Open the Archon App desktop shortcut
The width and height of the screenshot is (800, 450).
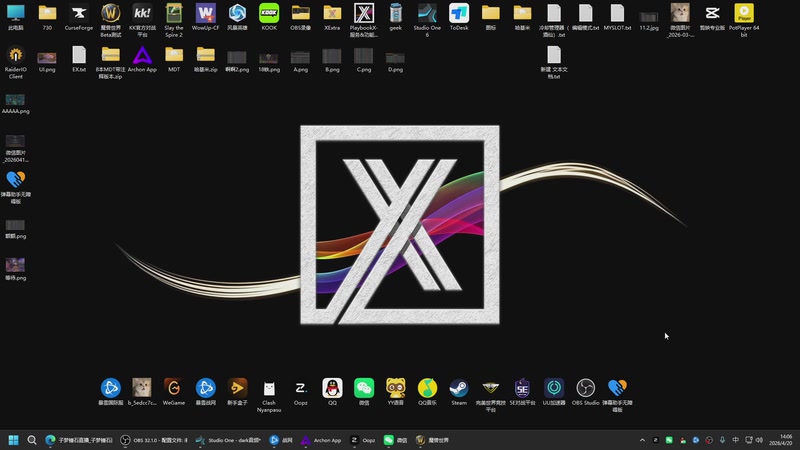(x=142, y=59)
